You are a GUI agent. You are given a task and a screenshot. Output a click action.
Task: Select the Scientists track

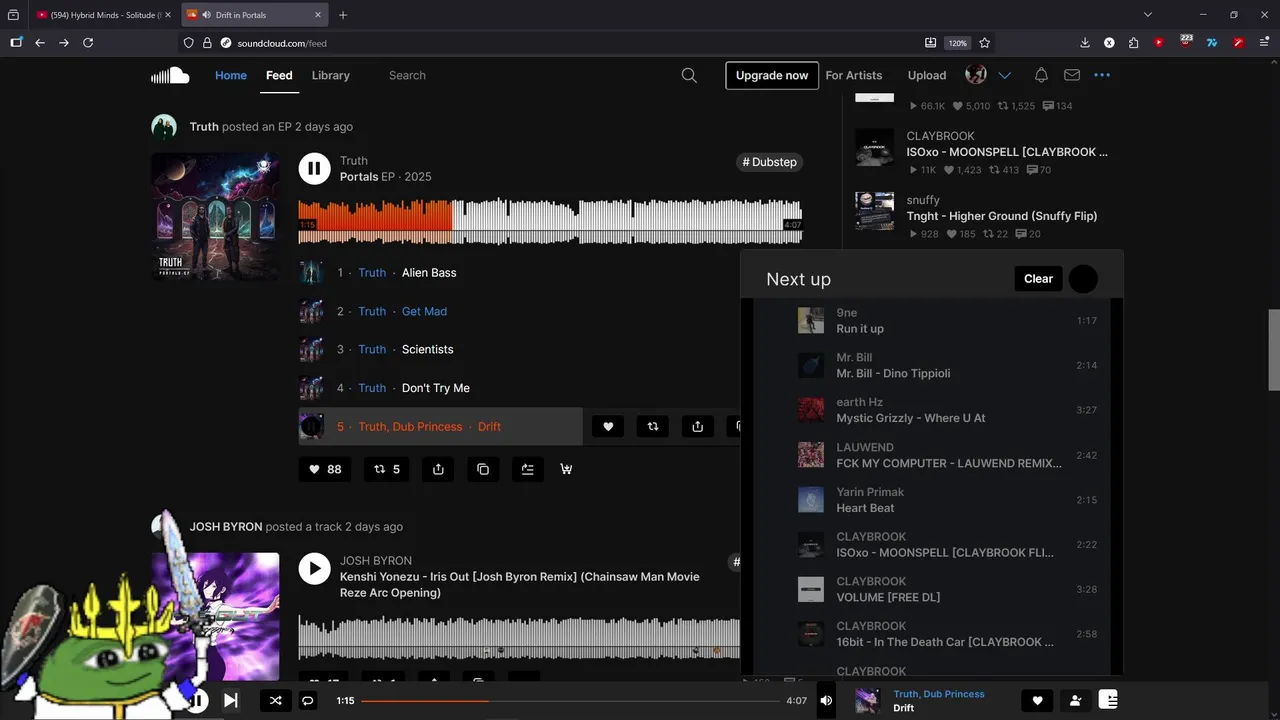click(427, 349)
